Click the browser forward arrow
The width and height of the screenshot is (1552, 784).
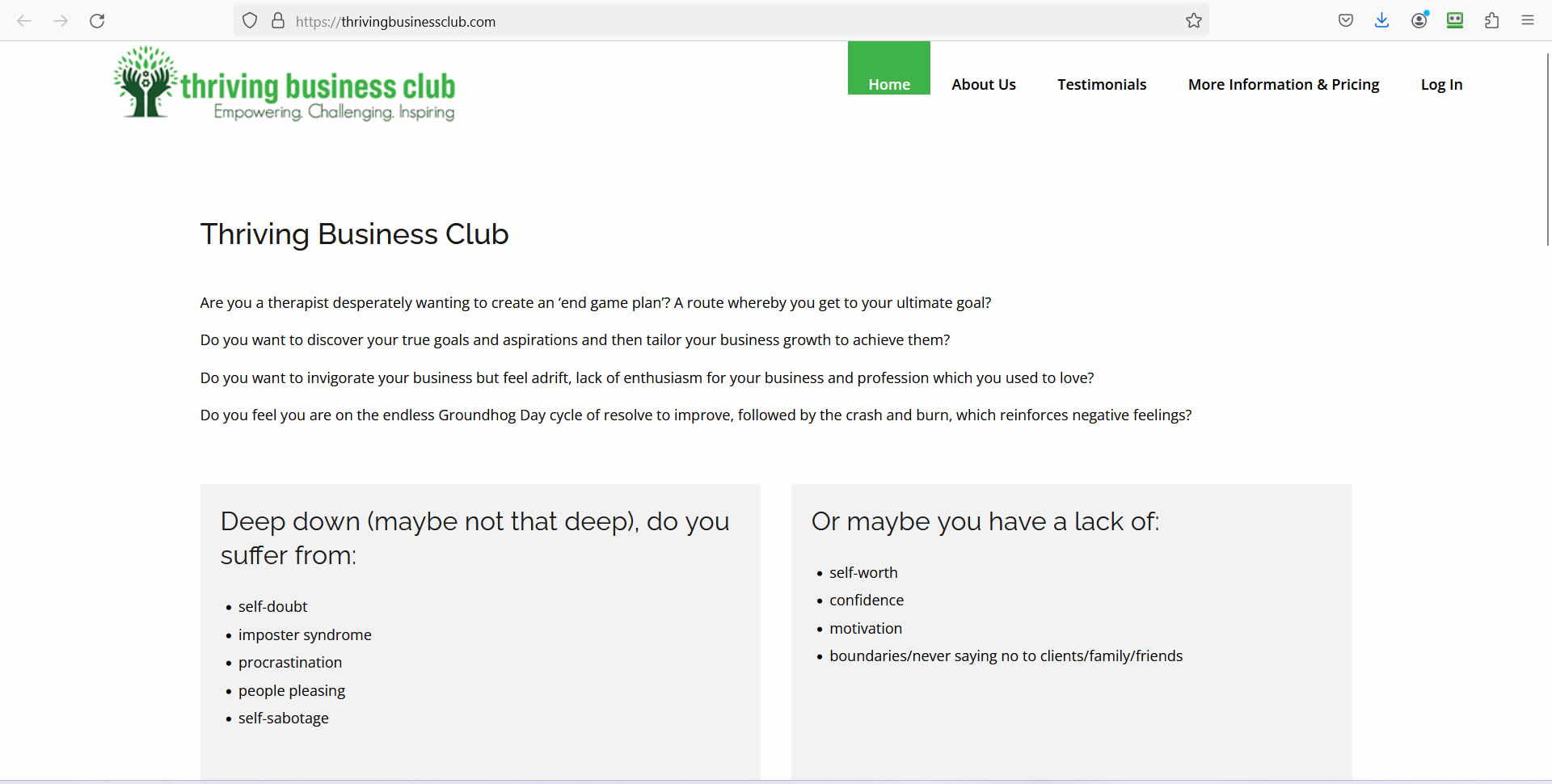[x=61, y=21]
